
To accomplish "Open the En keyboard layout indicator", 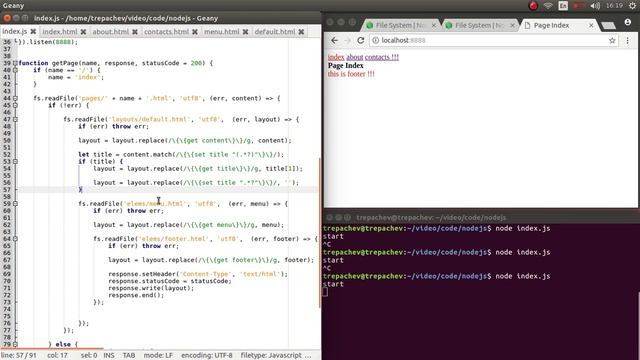I will pos(563,6).
